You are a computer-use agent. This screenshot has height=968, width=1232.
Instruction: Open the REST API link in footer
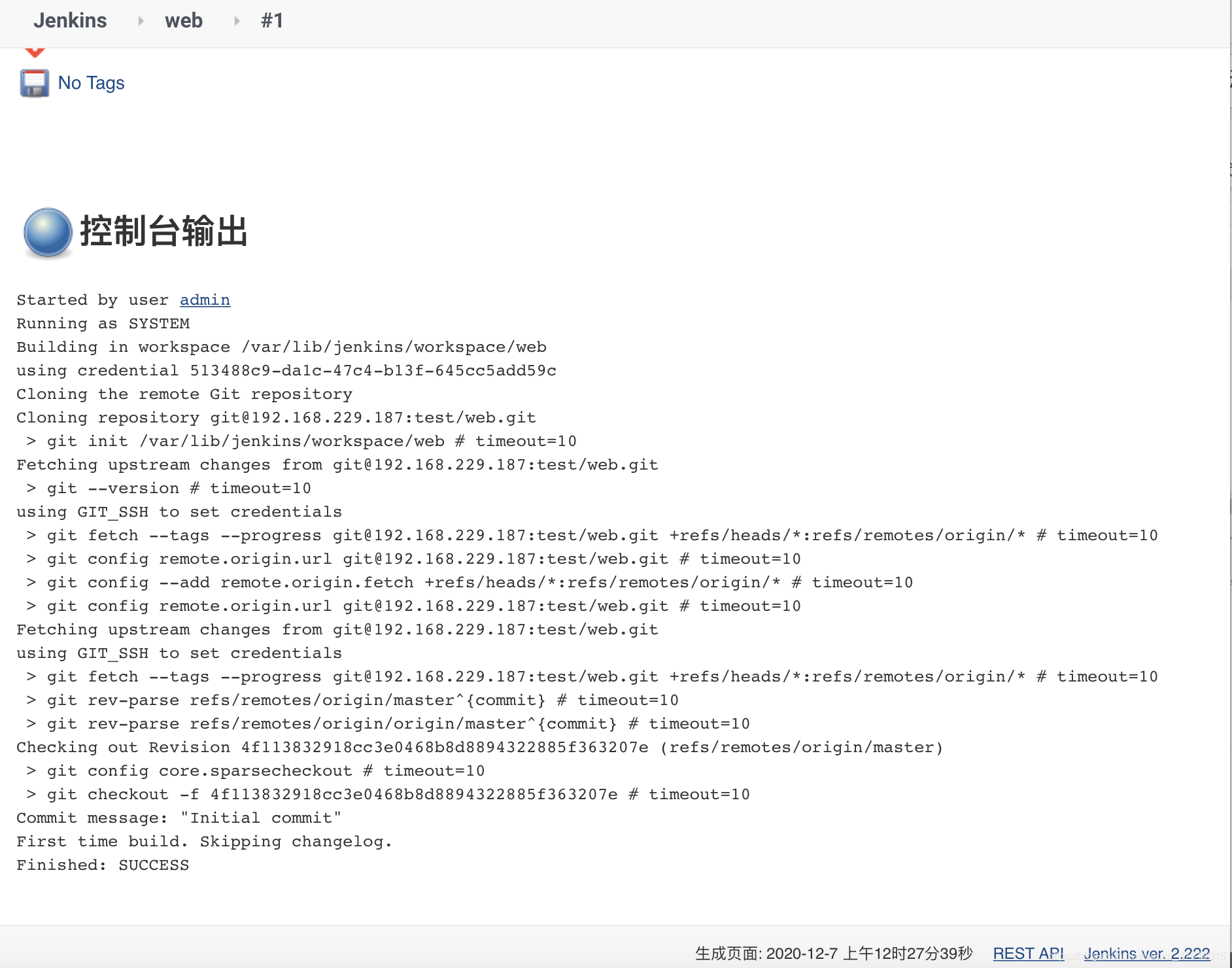[1028, 954]
